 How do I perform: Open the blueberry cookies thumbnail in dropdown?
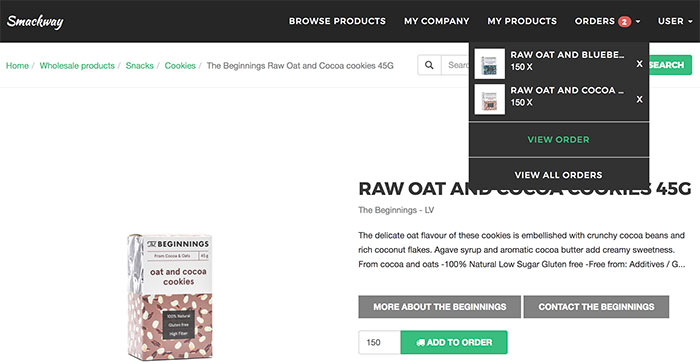(489, 64)
